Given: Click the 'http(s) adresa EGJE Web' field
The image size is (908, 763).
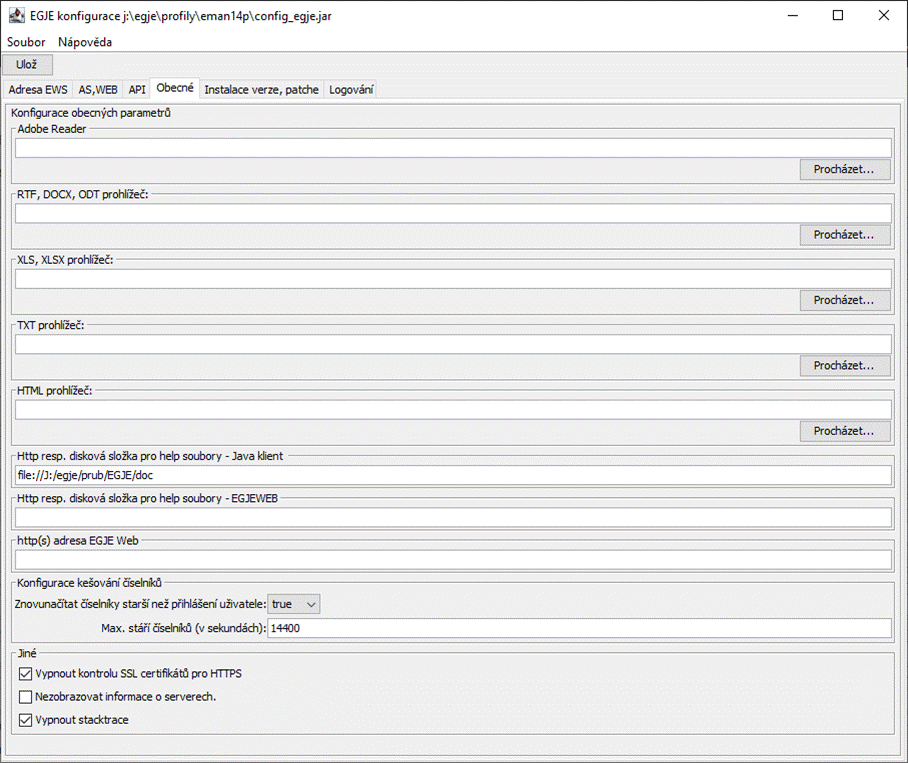Looking at the screenshot, I should [453, 560].
